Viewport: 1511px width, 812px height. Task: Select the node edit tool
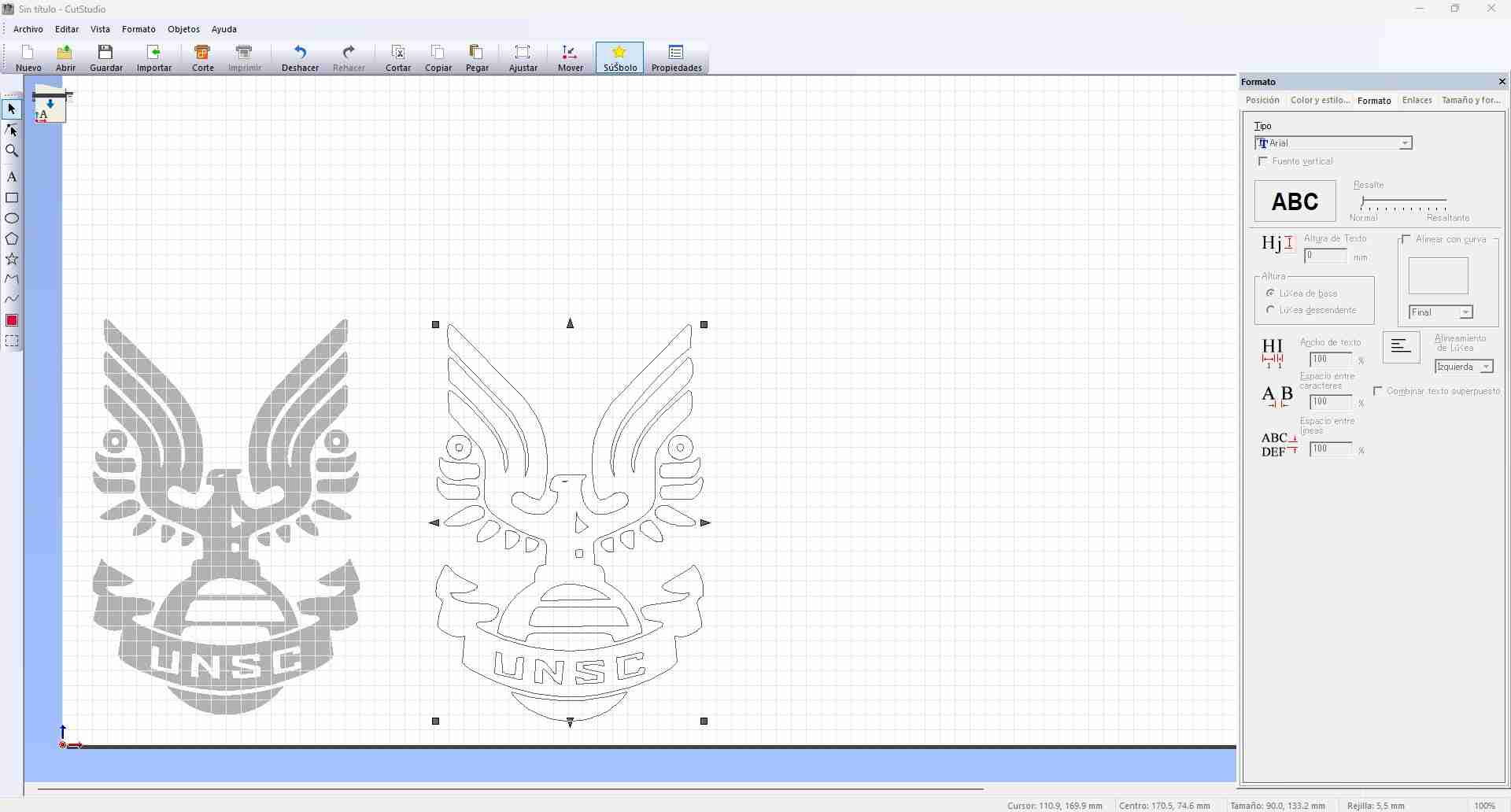click(x=12, y=130)
